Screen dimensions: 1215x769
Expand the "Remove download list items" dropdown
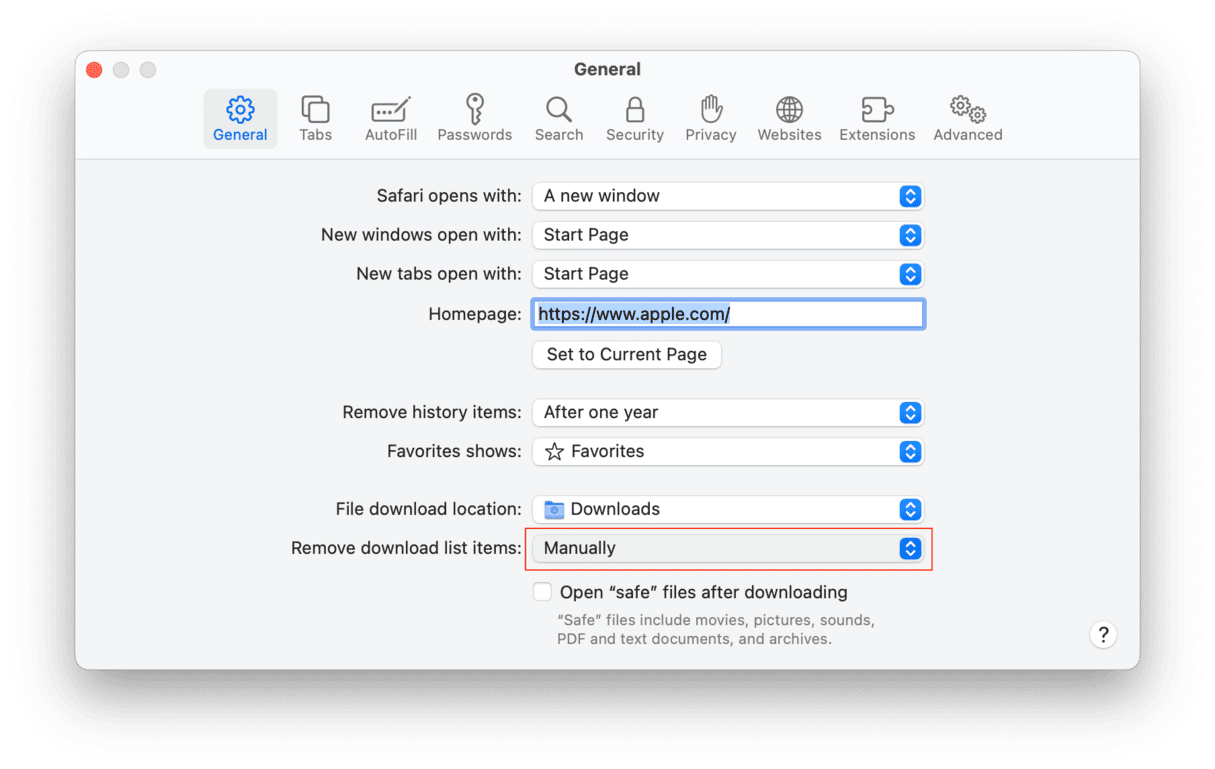coord(728,548)
